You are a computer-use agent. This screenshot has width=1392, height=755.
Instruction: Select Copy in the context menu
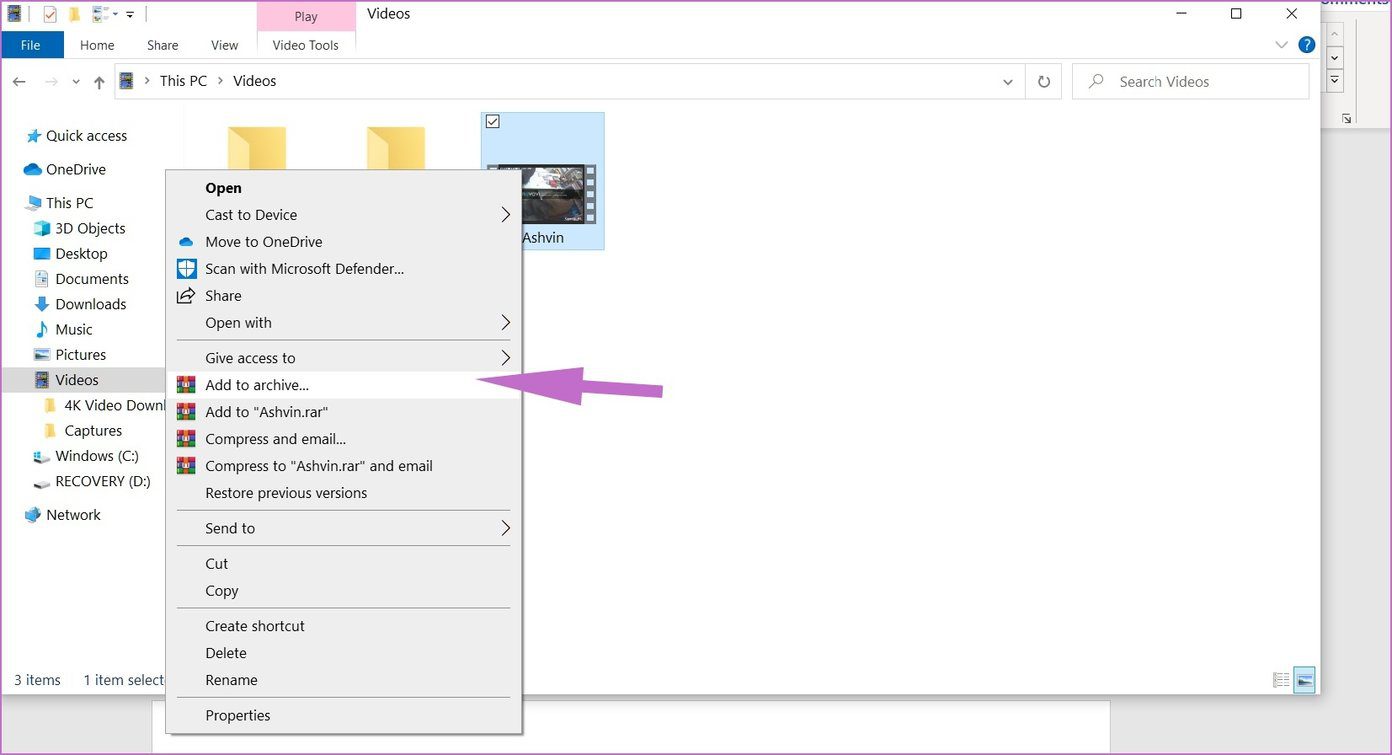pos(343,591)
